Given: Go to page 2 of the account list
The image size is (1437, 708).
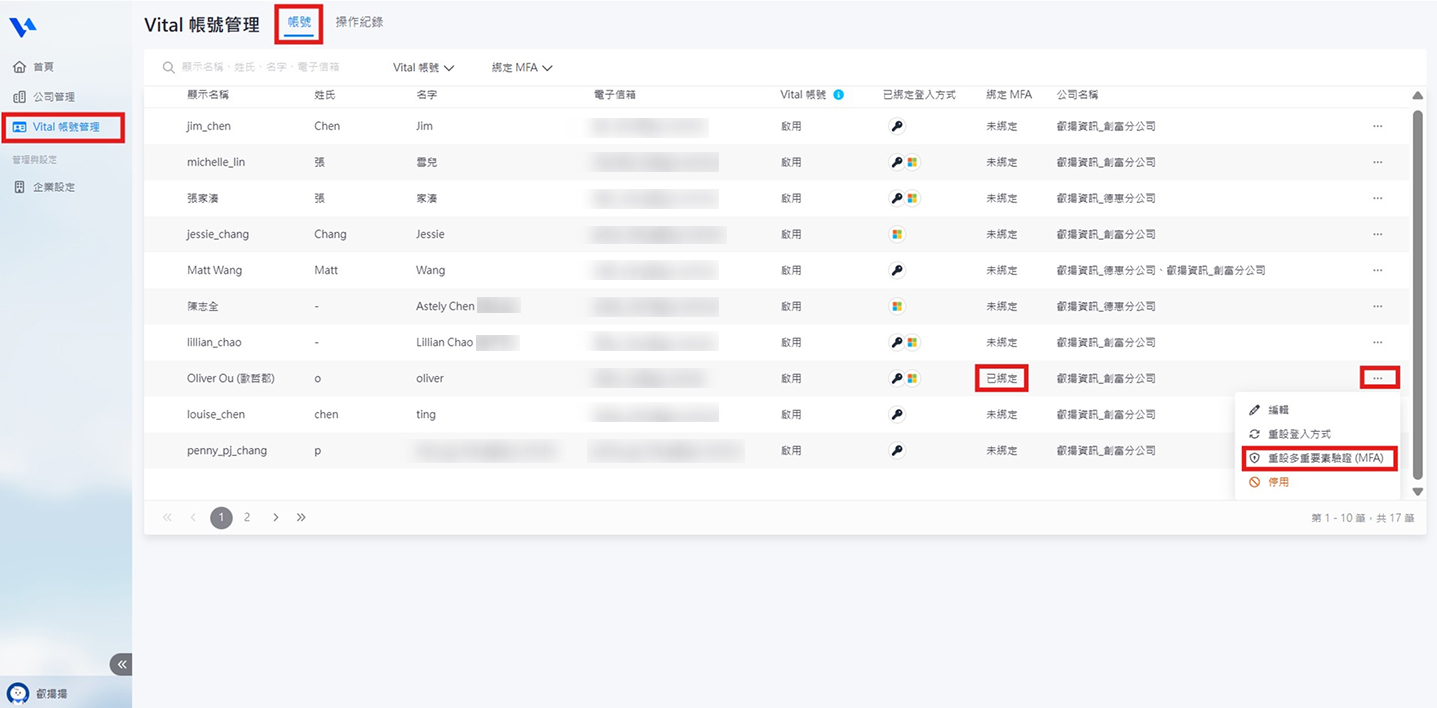Looking at the screenshot, I should pos(247,517).
